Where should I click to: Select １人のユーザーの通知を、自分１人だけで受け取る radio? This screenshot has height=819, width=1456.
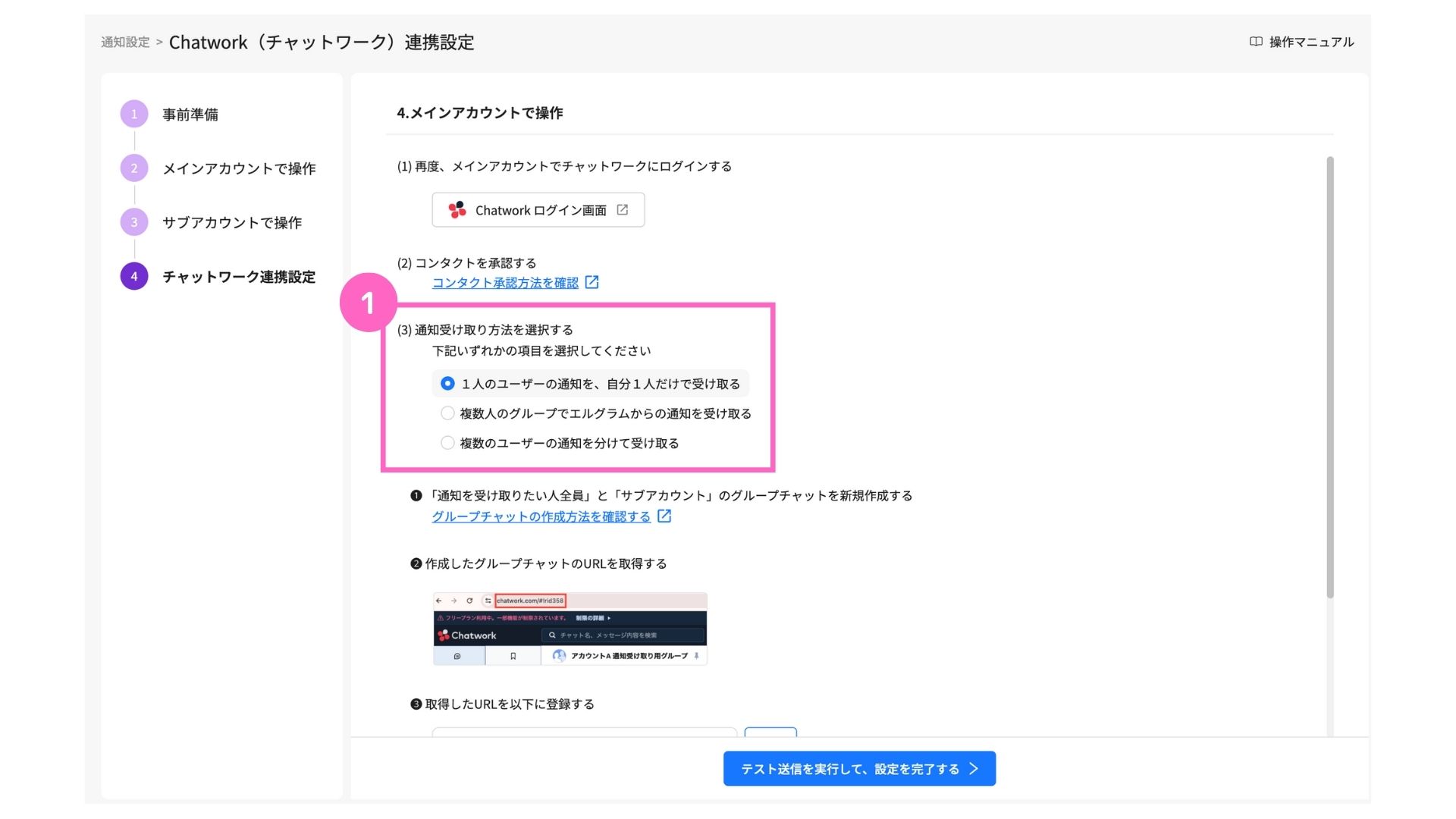coord(447,384)
